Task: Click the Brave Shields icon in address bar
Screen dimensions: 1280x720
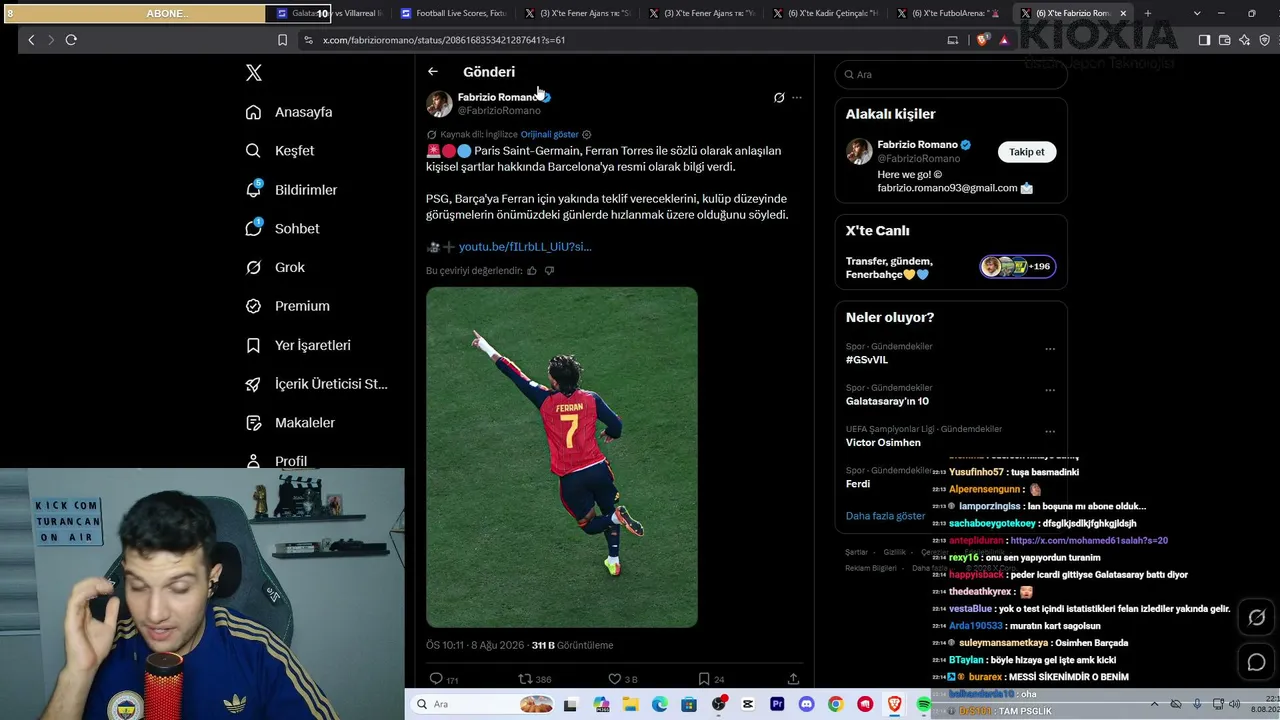Action: (983, 40)
